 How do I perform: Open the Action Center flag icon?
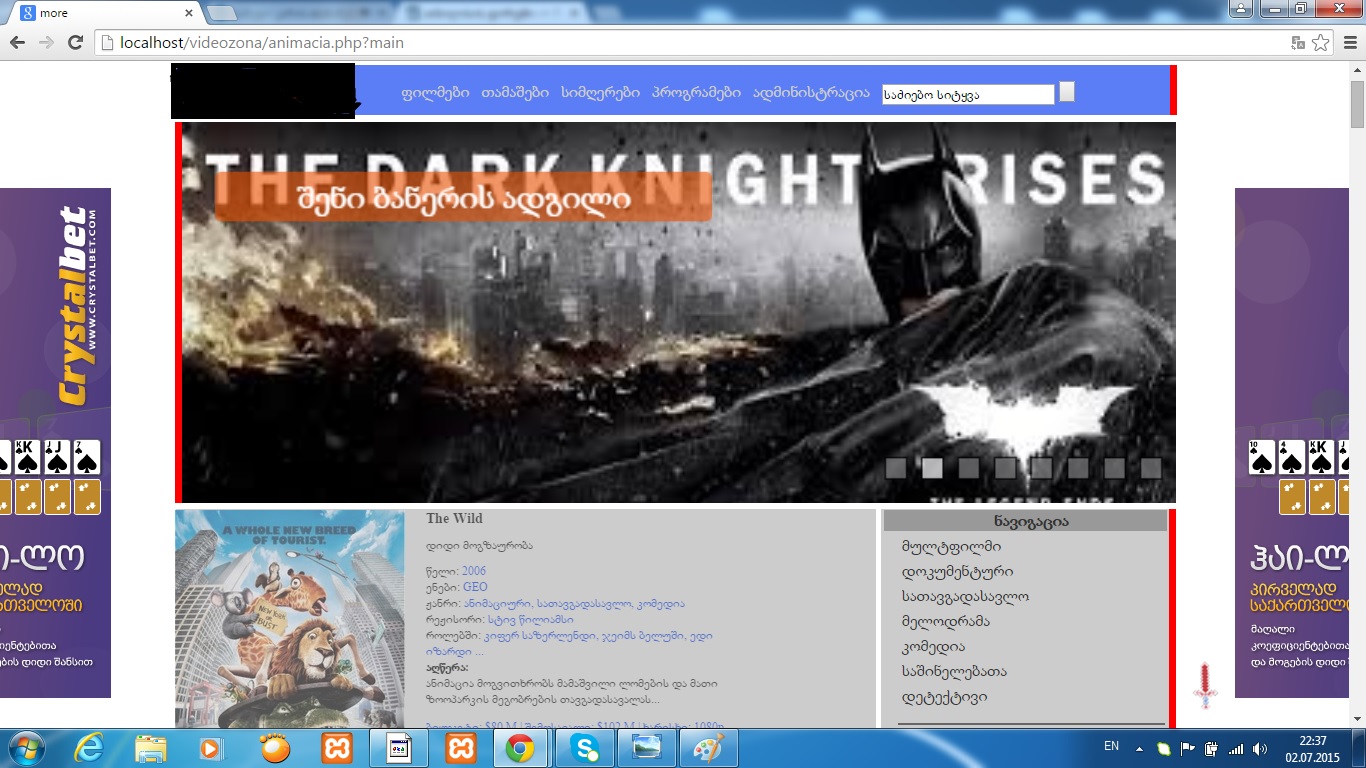pyautogui.click(x=1188, y=748)
